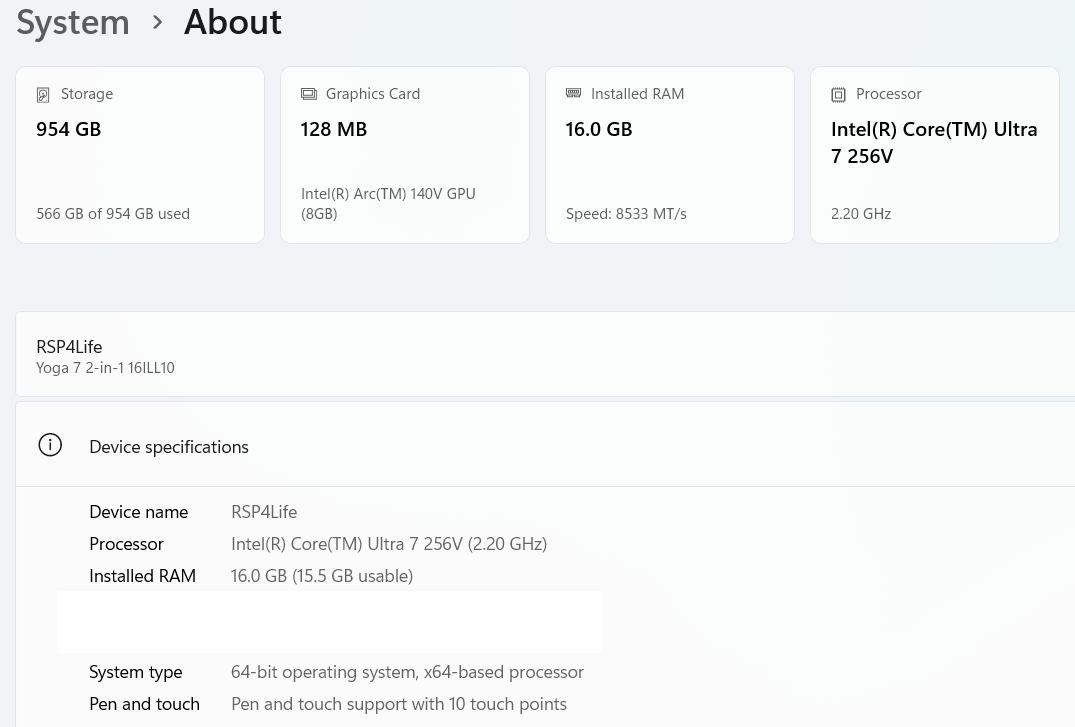1075x727 pixels.
Task: Select the 64-bit System type value
Action: coord(407,672)
